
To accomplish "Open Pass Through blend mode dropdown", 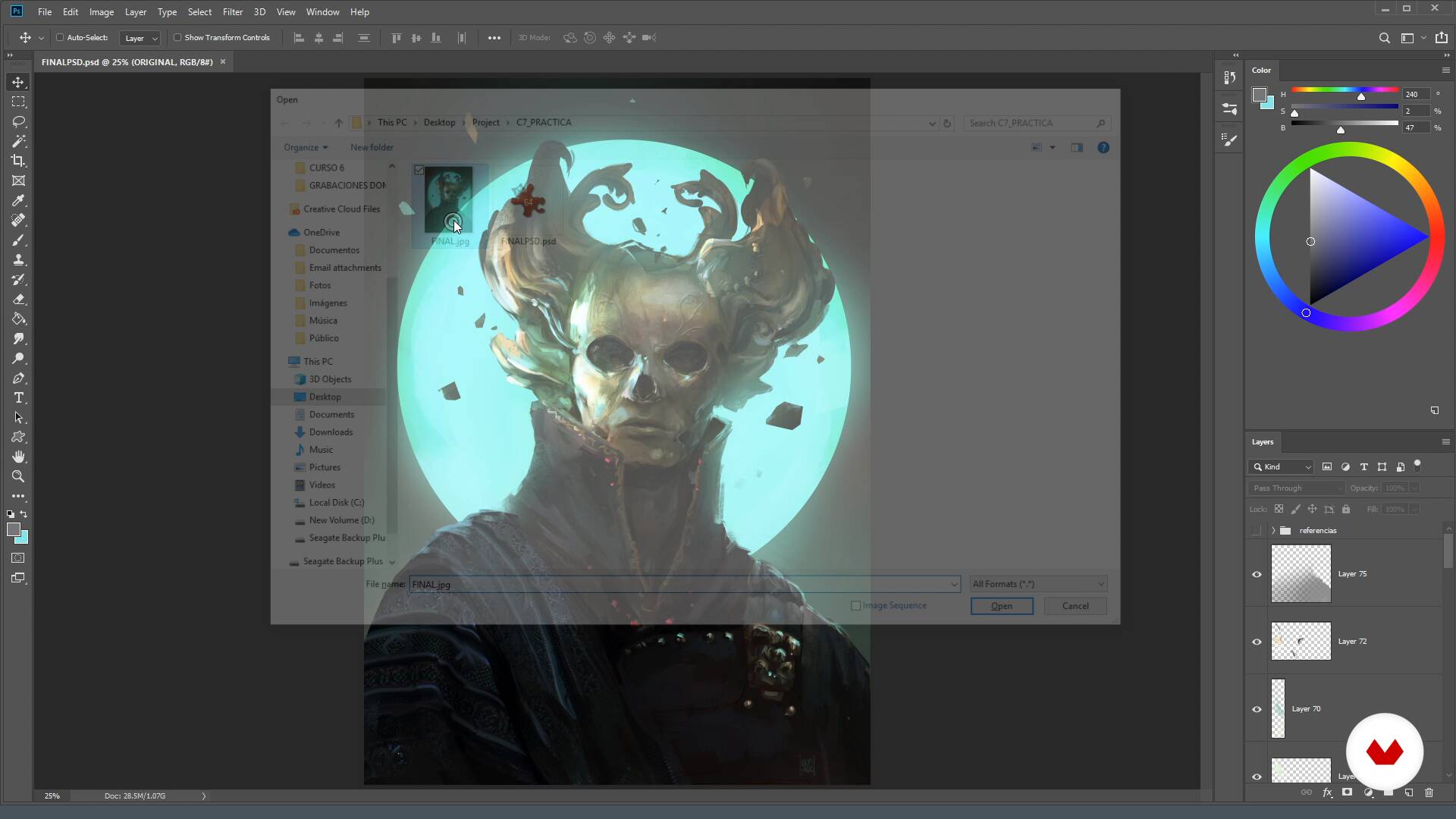I will pos(1296,488).
